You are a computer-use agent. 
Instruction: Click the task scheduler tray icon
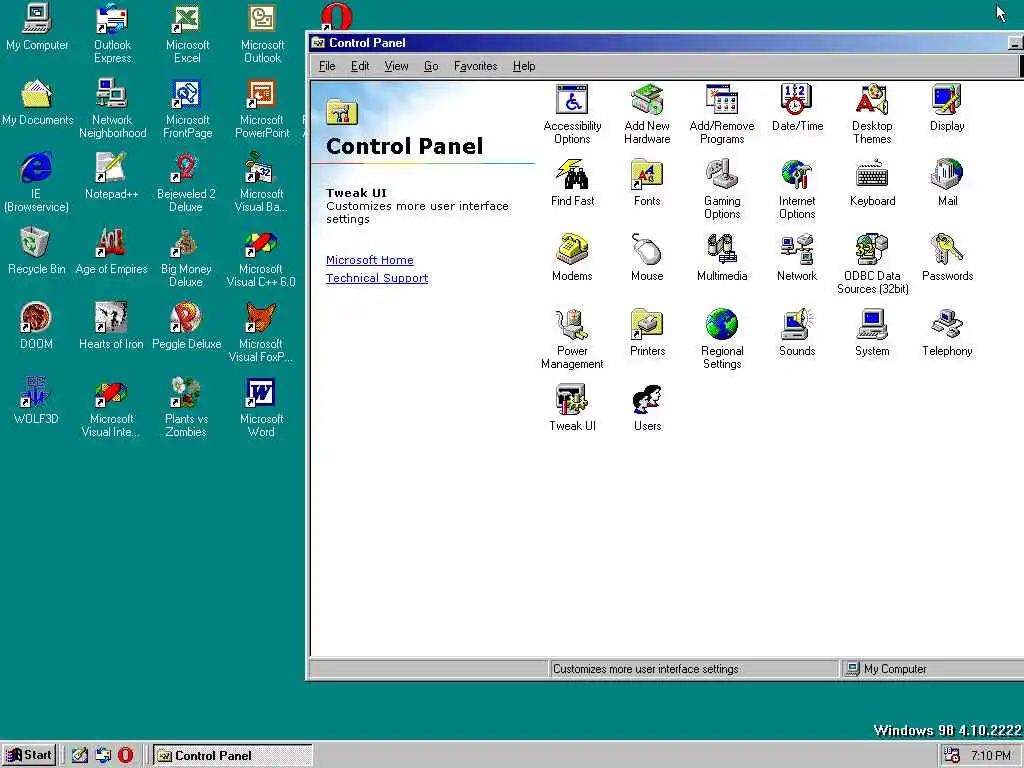[x=952, y=755]
